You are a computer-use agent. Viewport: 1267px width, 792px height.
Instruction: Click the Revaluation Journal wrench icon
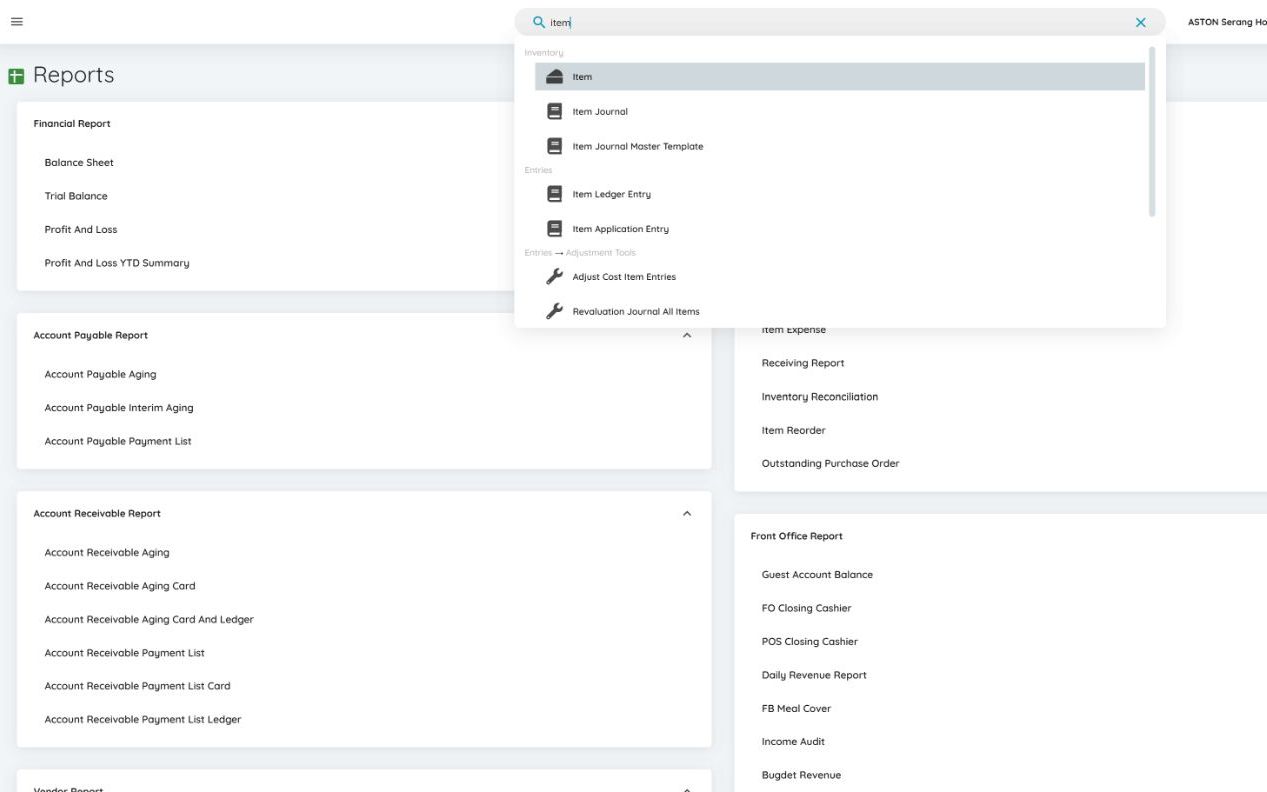554,311
